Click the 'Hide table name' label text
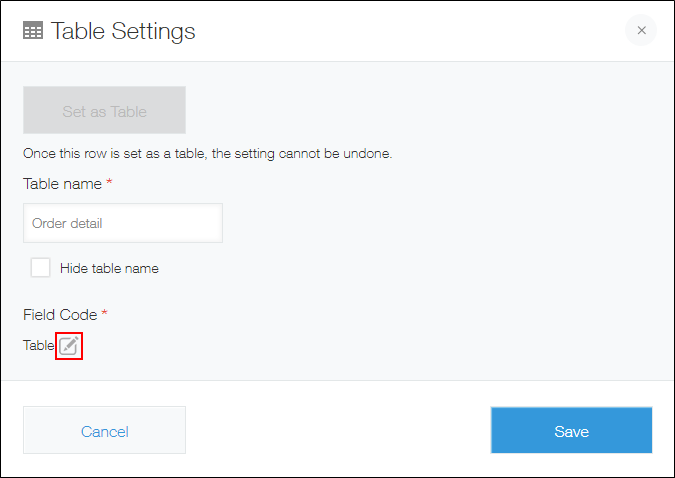675x478 pixels. tap(109, 268)
